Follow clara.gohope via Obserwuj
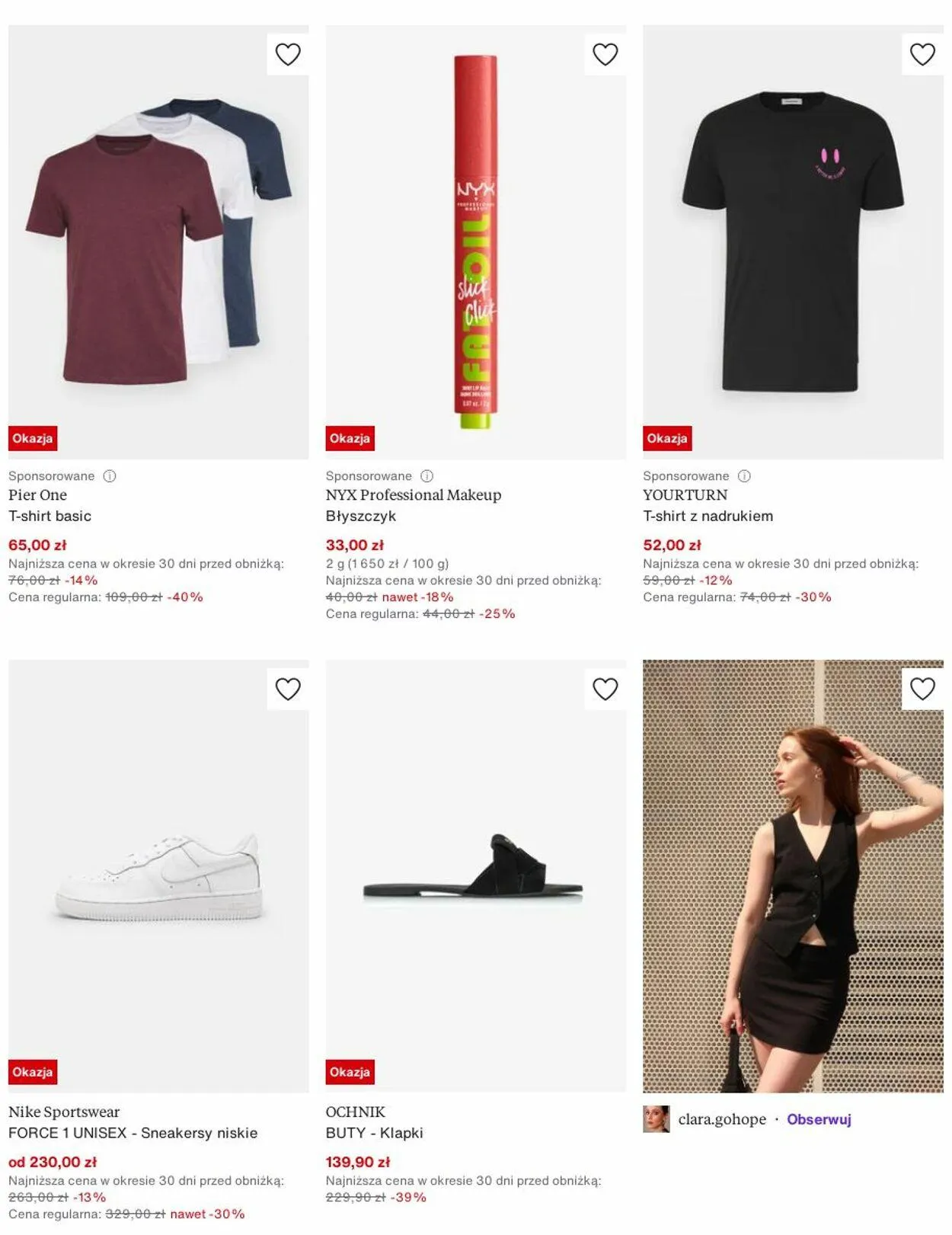 click(x=819, y=1119)
